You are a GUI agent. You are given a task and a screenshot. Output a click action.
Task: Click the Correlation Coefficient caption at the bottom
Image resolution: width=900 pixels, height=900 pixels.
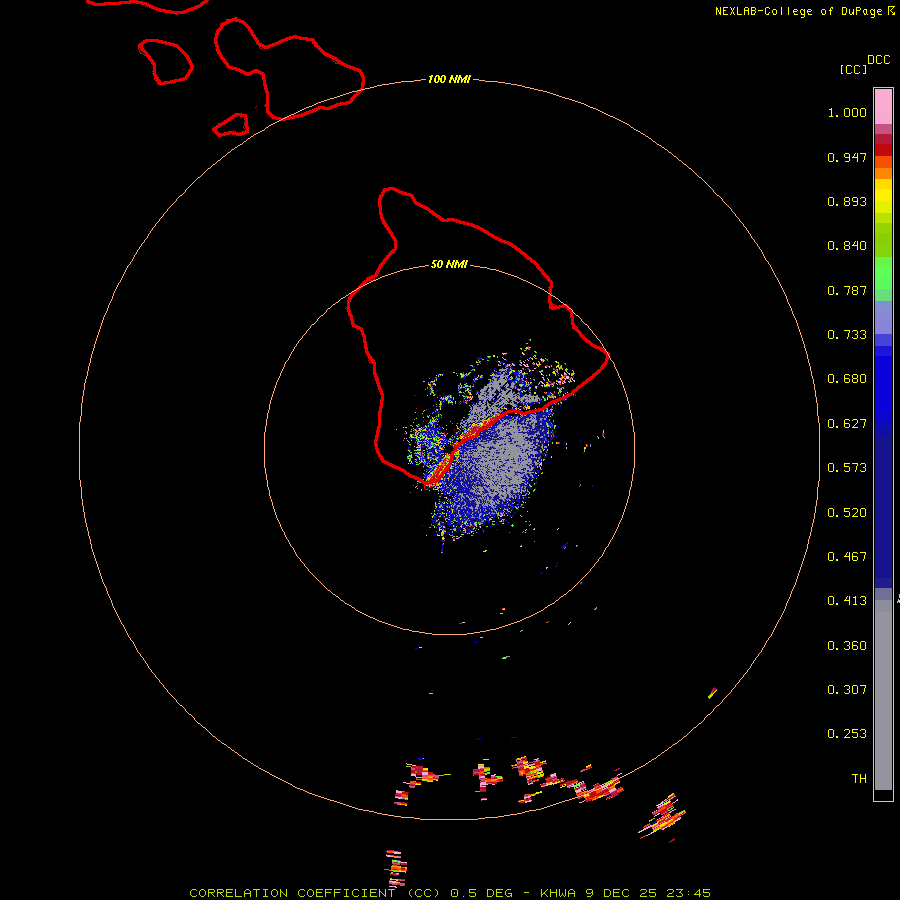pos(450,893)
